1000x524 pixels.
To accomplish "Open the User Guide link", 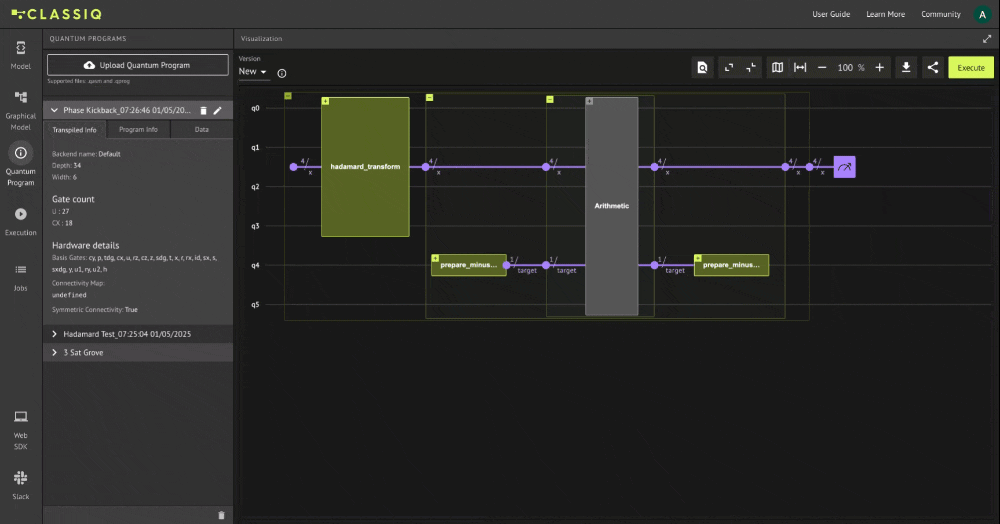I will pyautogui.click(x=831, y=14).
